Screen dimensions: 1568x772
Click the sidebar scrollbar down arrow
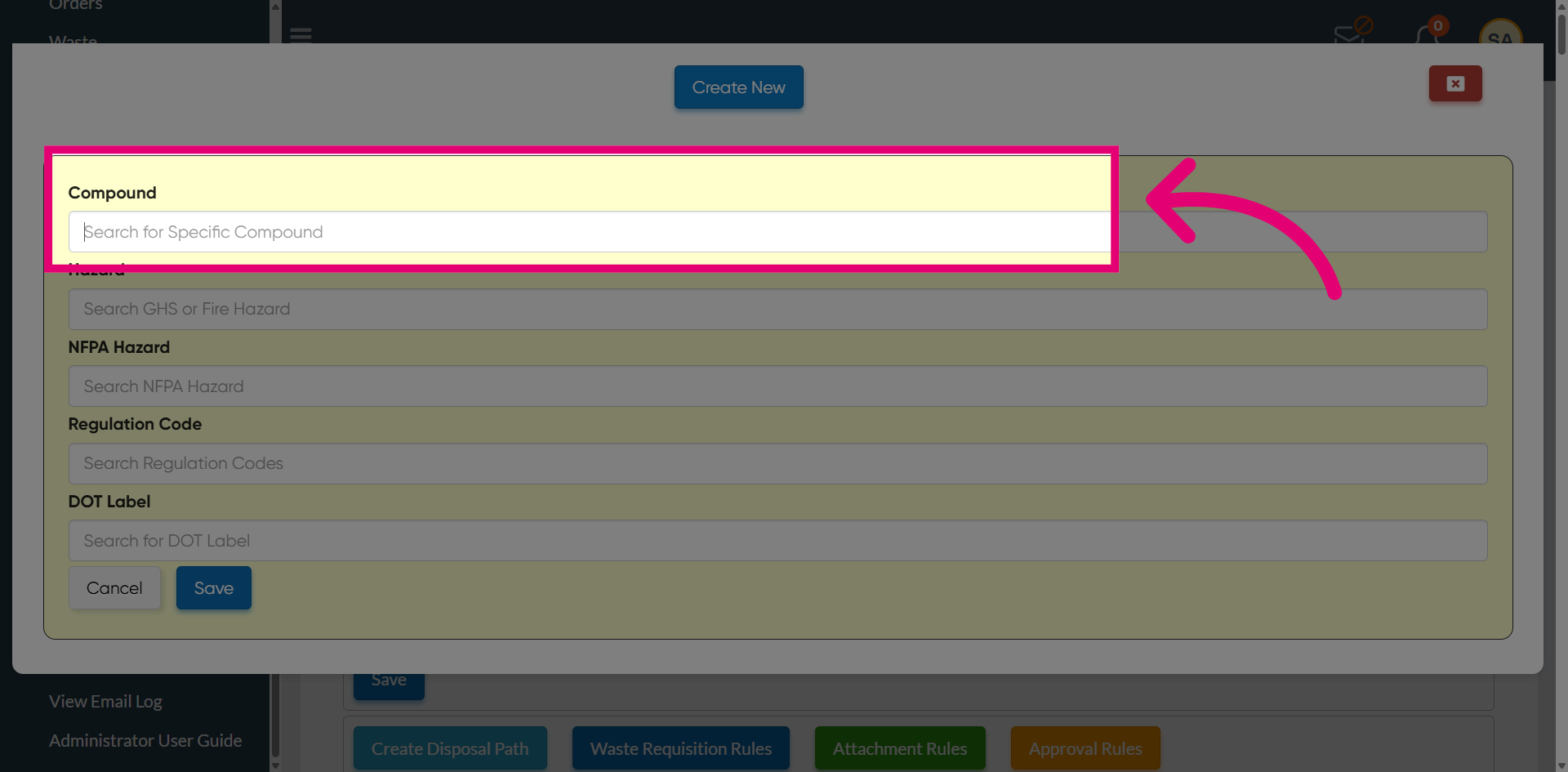click(275, 765)
